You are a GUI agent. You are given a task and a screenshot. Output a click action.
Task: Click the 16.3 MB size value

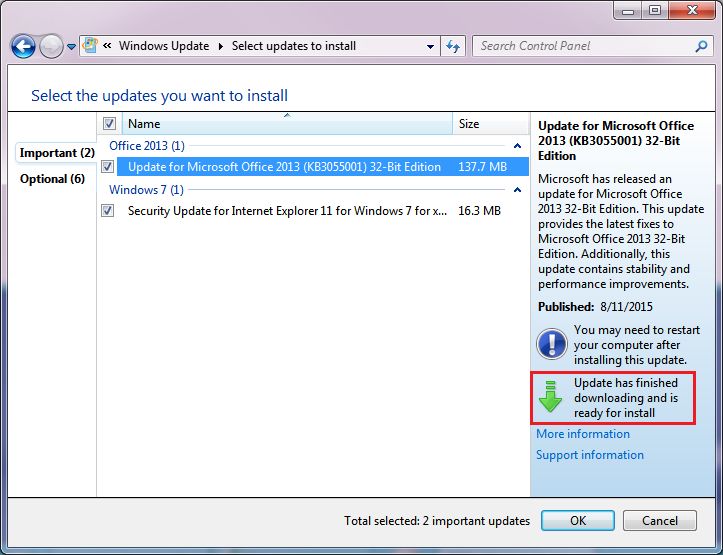point(479,211)
